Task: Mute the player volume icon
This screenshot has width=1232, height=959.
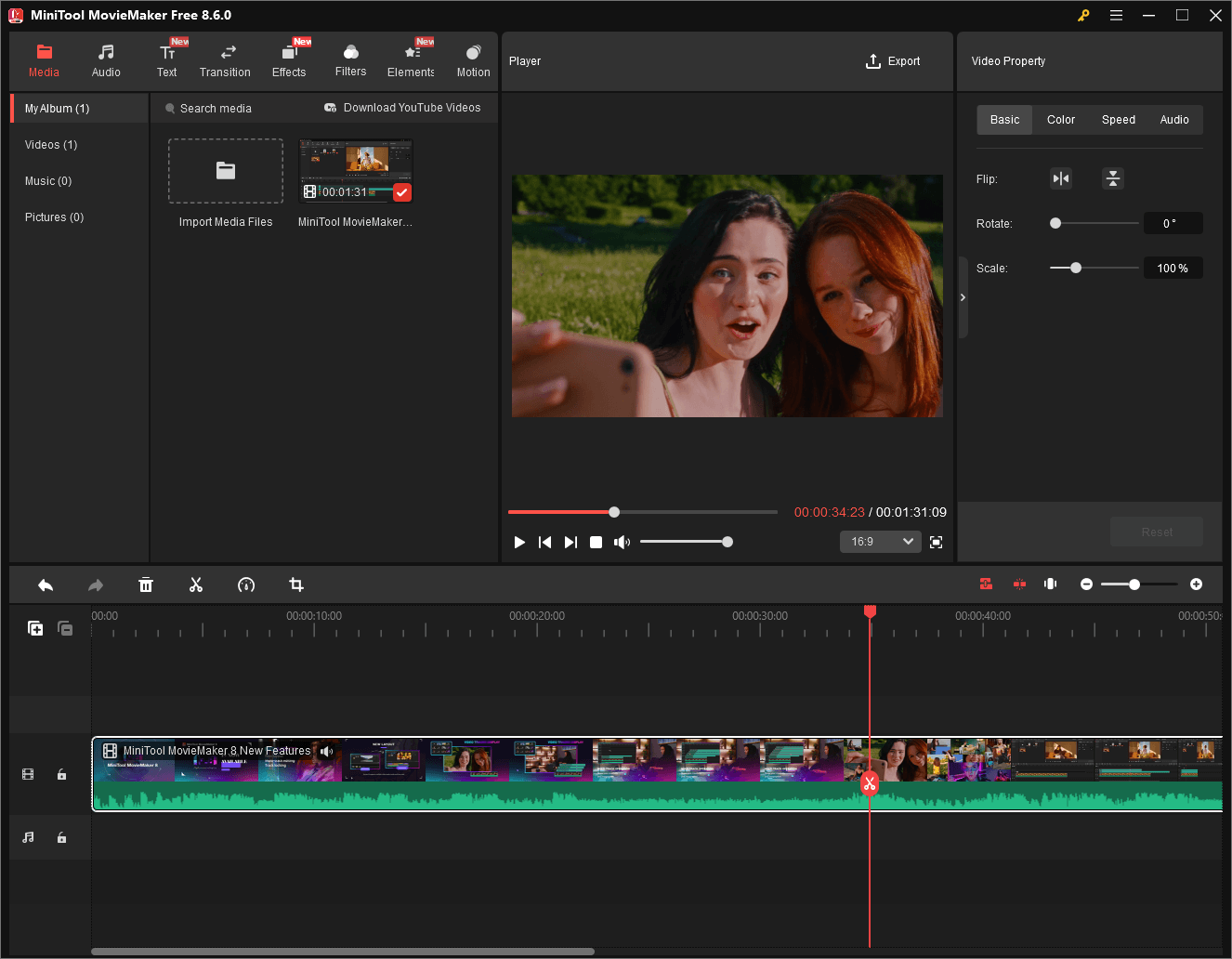Action: (622, 542)
